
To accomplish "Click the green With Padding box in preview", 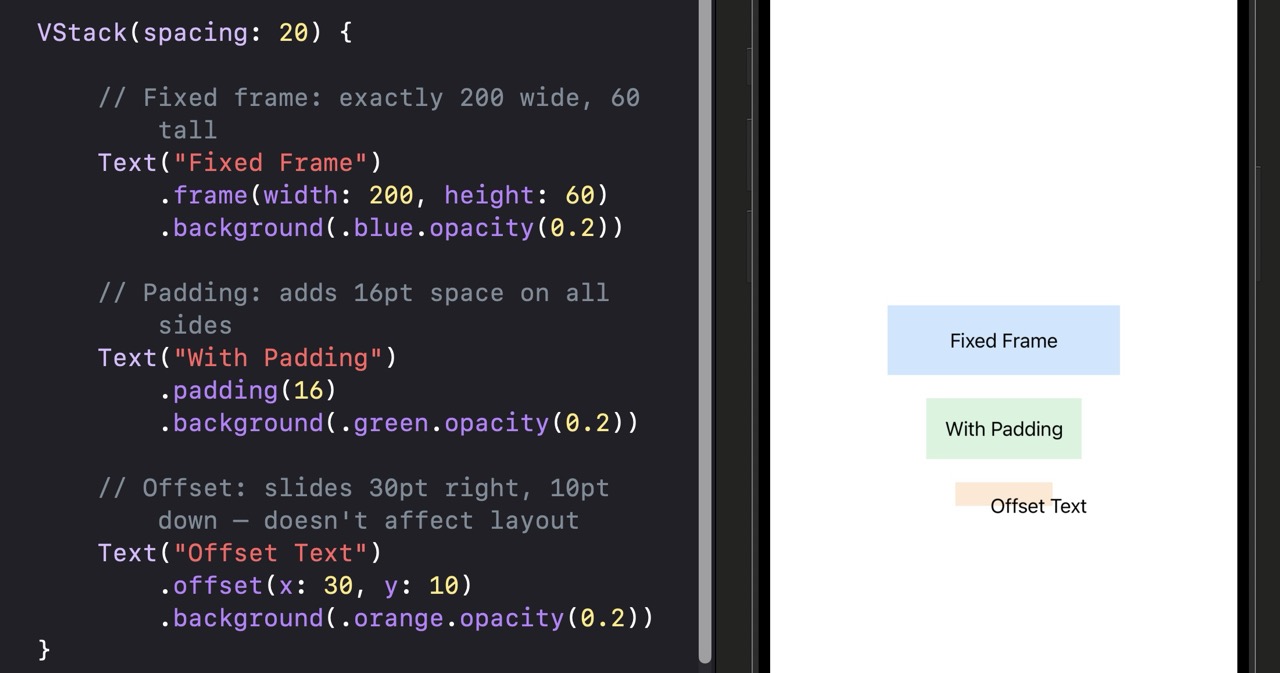I will 1003,429.
